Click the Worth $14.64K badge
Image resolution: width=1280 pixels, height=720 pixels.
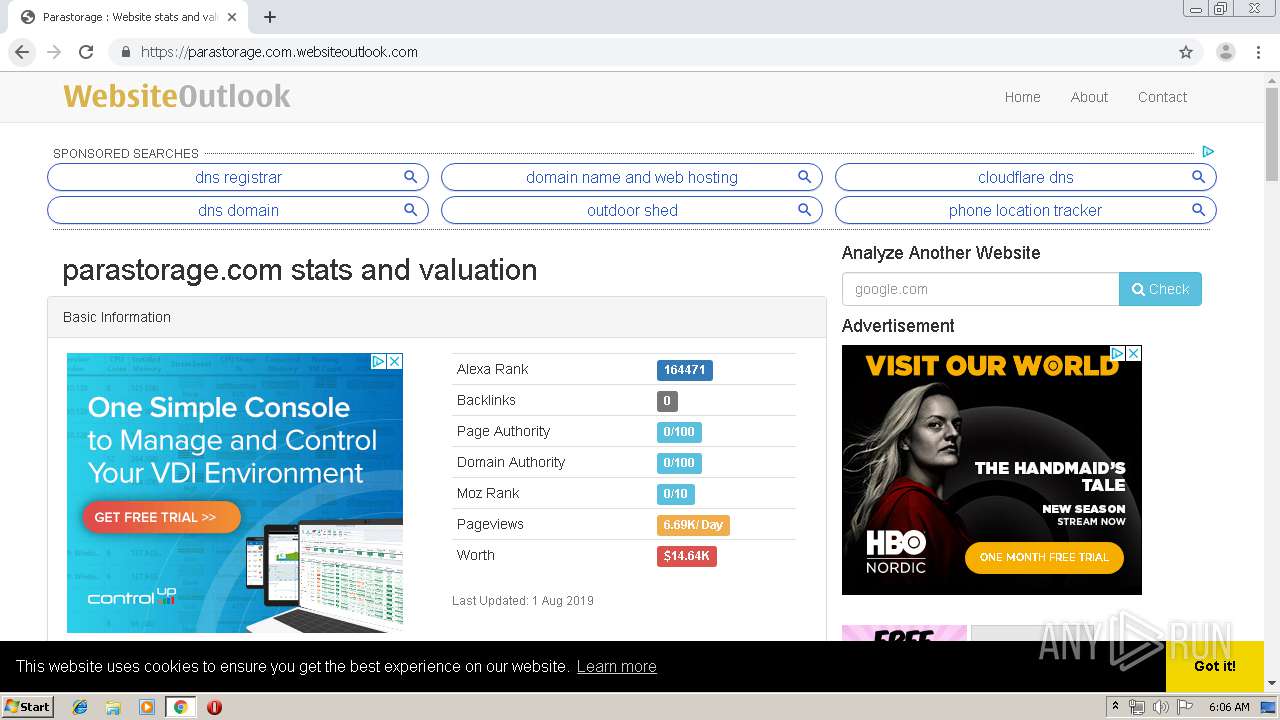click(x=686, y=556)
